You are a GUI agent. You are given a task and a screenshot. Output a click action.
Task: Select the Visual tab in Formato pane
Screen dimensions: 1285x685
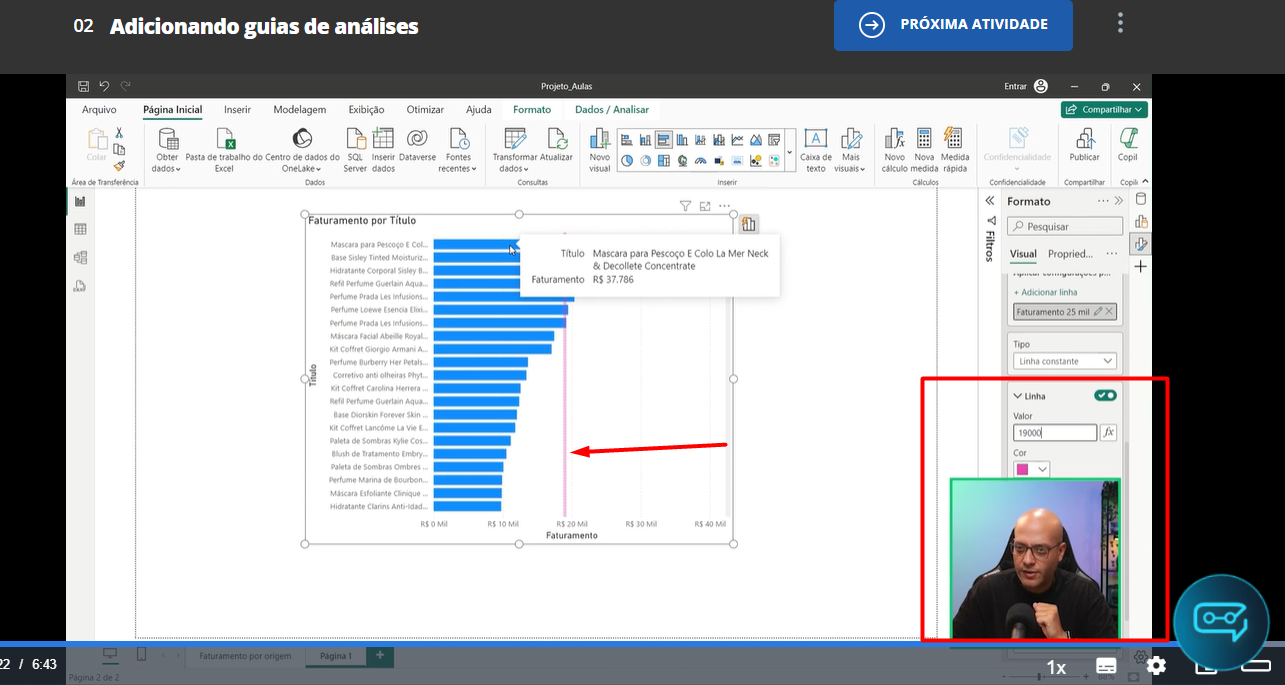coord(1023,254)
